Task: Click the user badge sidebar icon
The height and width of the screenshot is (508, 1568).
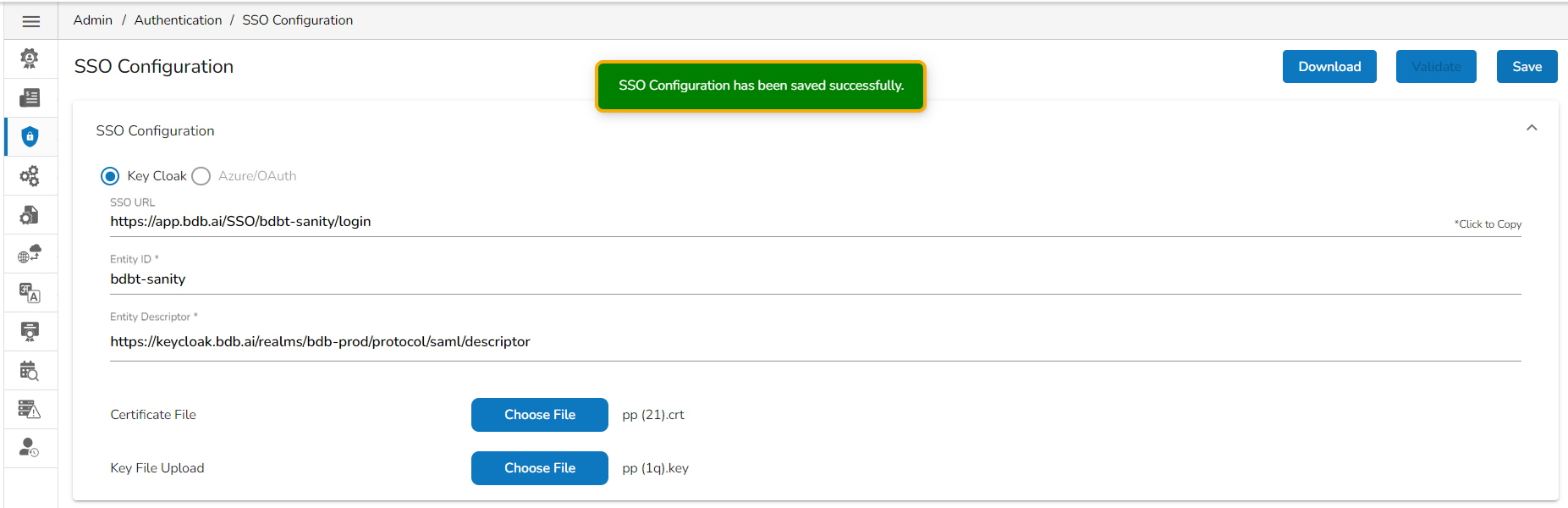Action: [x=30, y=58]
